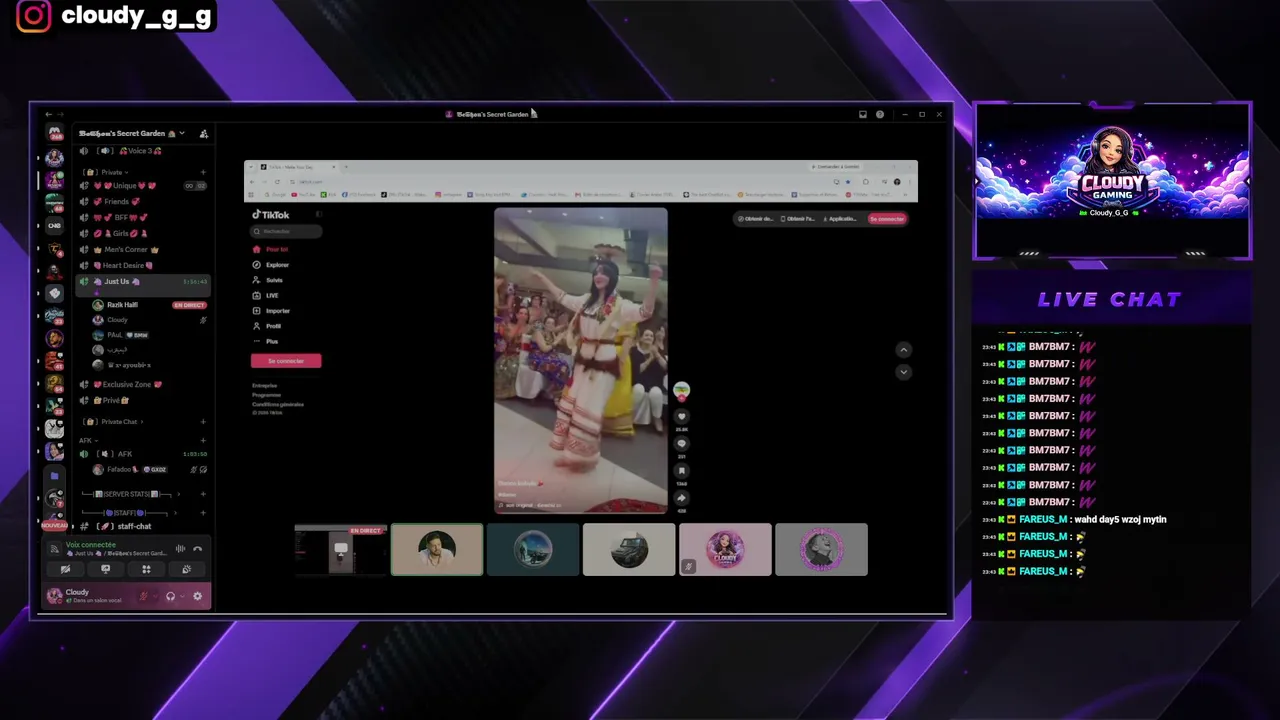Add channel to Private Chat category
The image size is (1280, 720).
[x=203, y=422]
